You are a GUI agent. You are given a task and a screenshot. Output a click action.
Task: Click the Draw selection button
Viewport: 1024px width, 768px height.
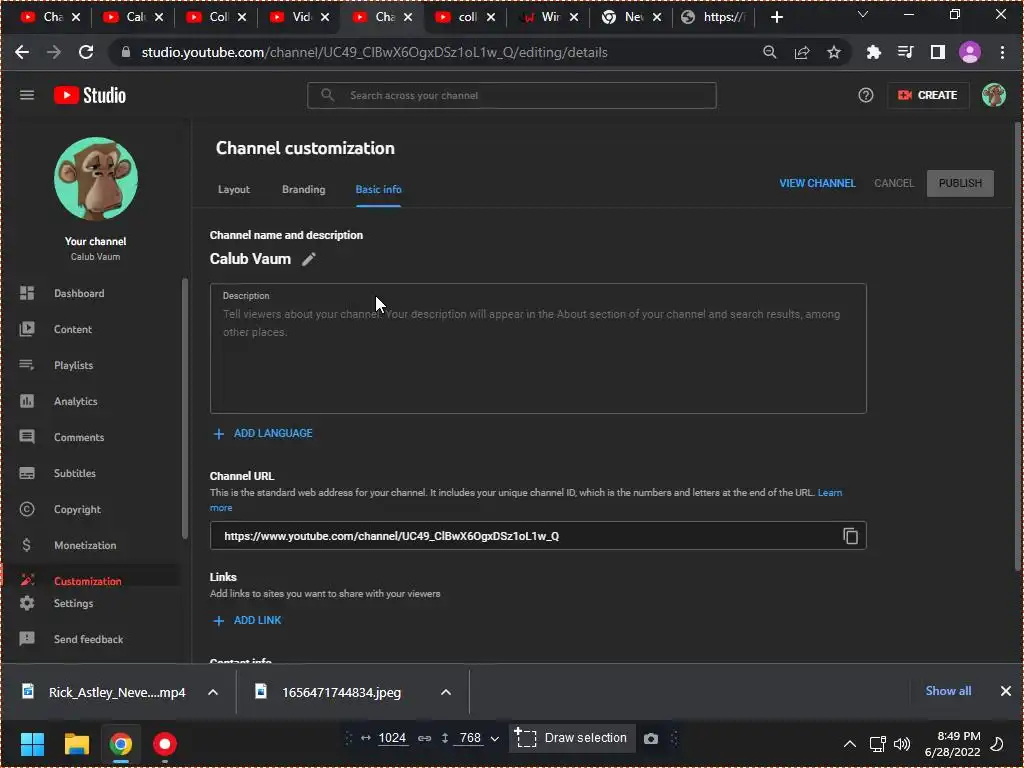pyautogui.click(x=571, y=739)
